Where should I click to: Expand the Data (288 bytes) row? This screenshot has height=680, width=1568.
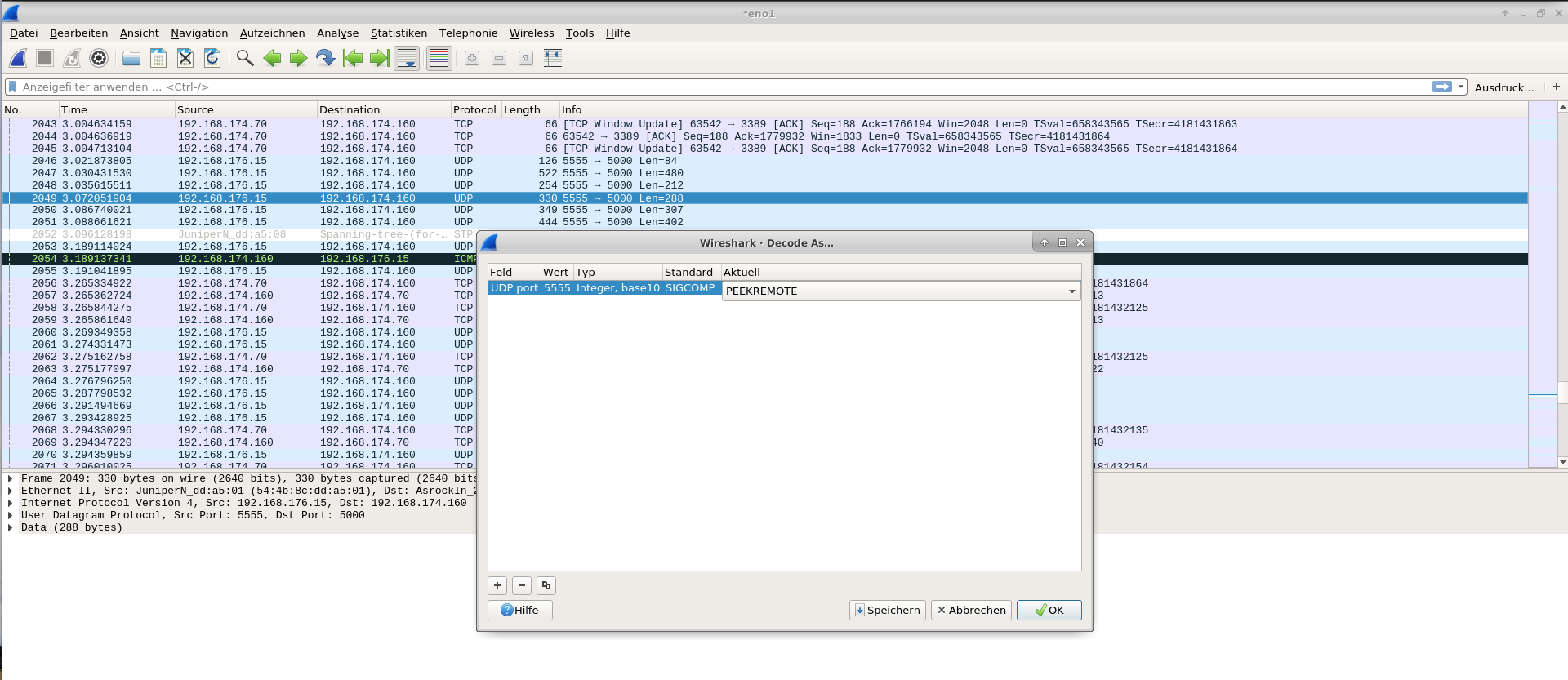10,528
